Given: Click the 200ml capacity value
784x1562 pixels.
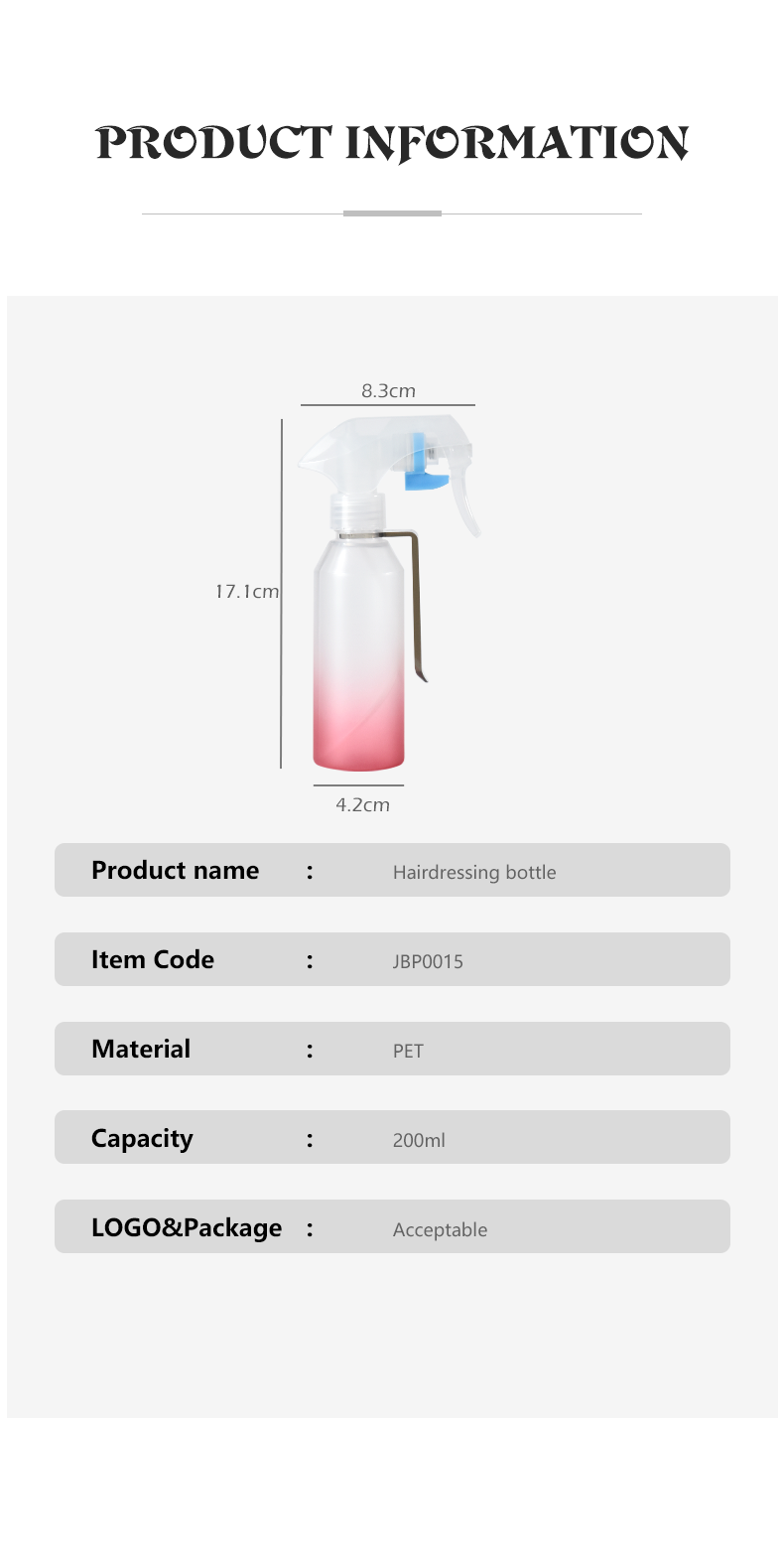Looking at the screenshot, I should tap(419, 1140).
